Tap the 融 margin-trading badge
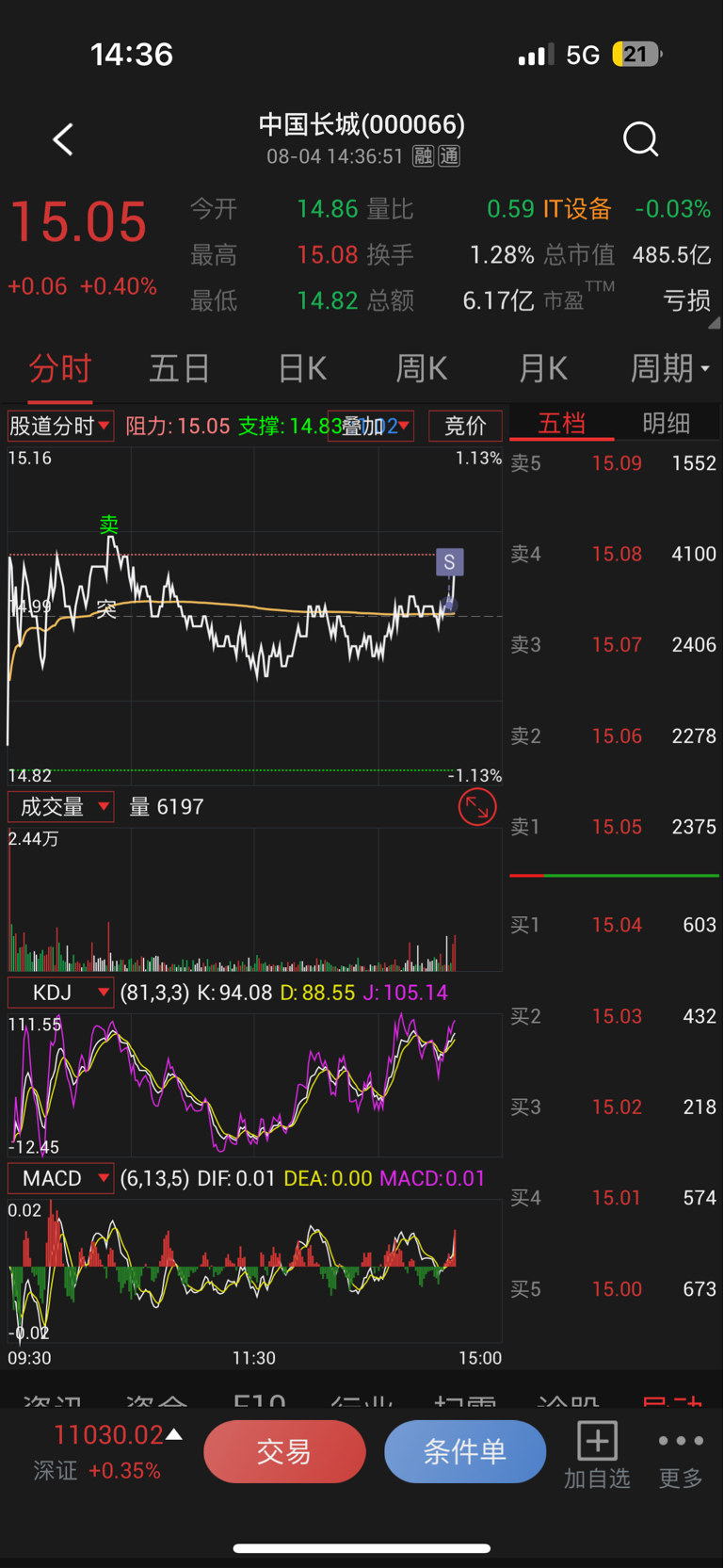The width and height of the screenshot is (724, 1568). coord(424,156)
